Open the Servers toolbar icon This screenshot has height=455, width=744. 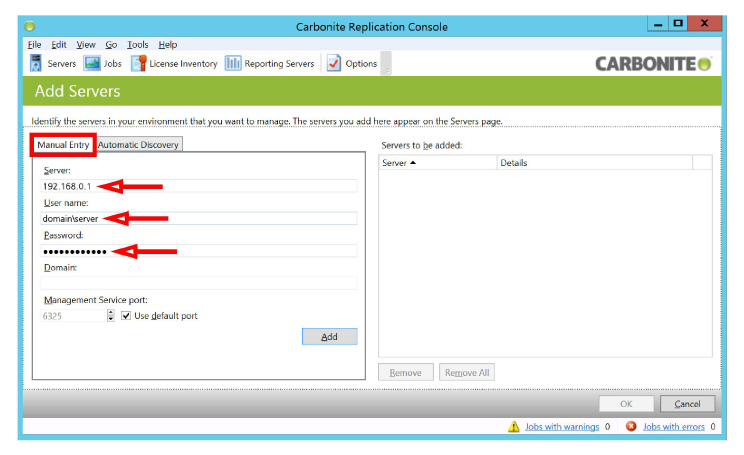point(36,63)
